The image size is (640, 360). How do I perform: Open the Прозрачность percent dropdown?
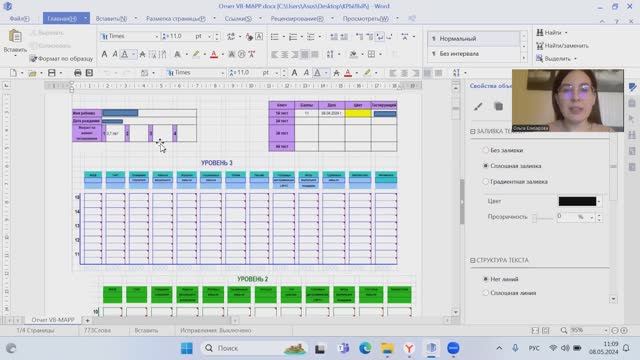[x=591, y=218]
